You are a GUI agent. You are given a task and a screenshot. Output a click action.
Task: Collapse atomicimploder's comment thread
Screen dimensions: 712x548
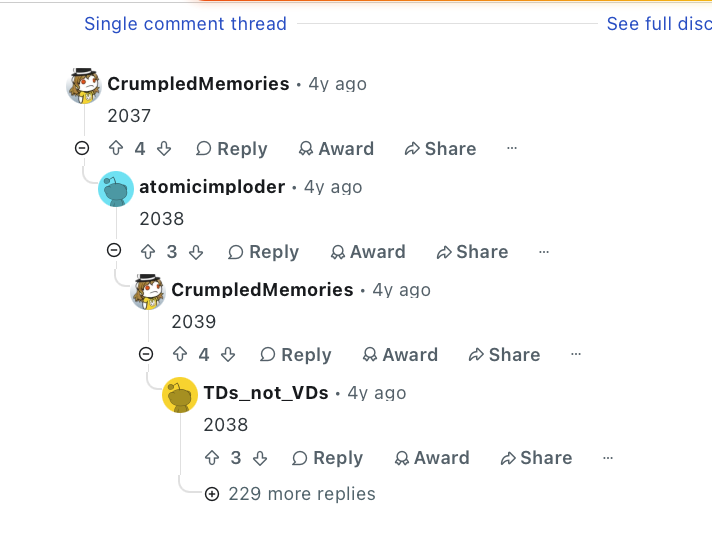[x=114, y=250]
